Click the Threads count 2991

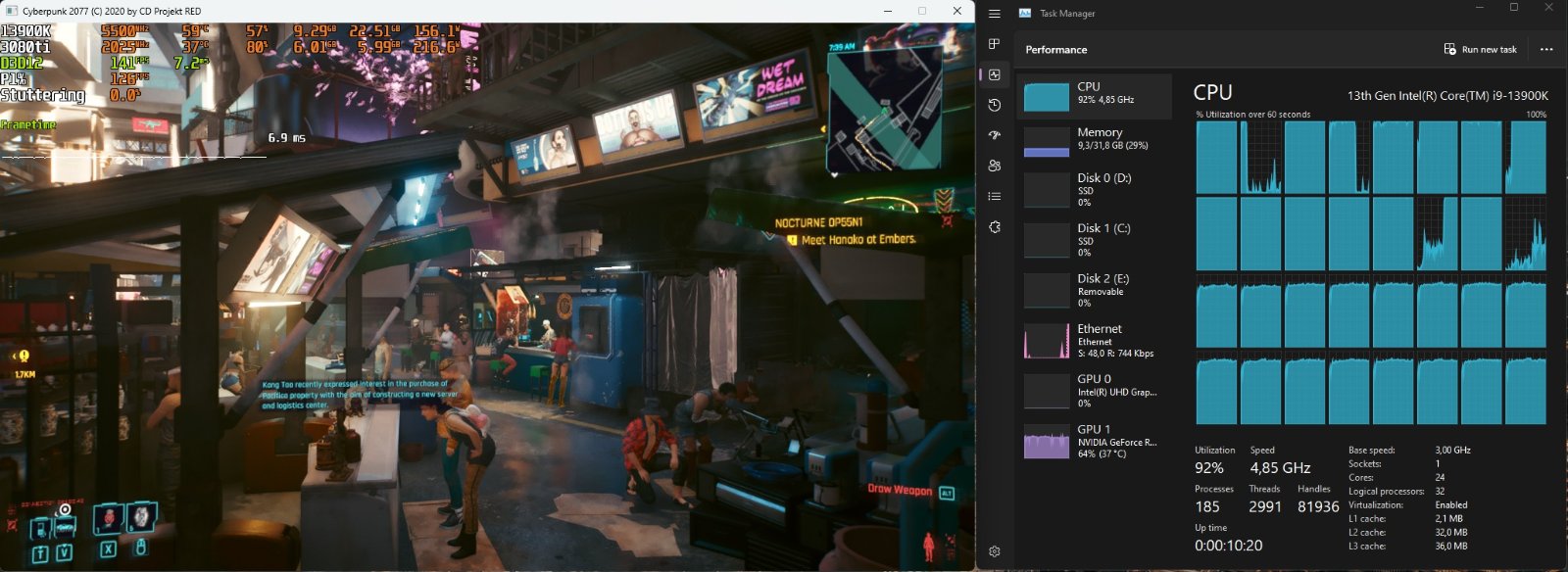(1265, 507)
